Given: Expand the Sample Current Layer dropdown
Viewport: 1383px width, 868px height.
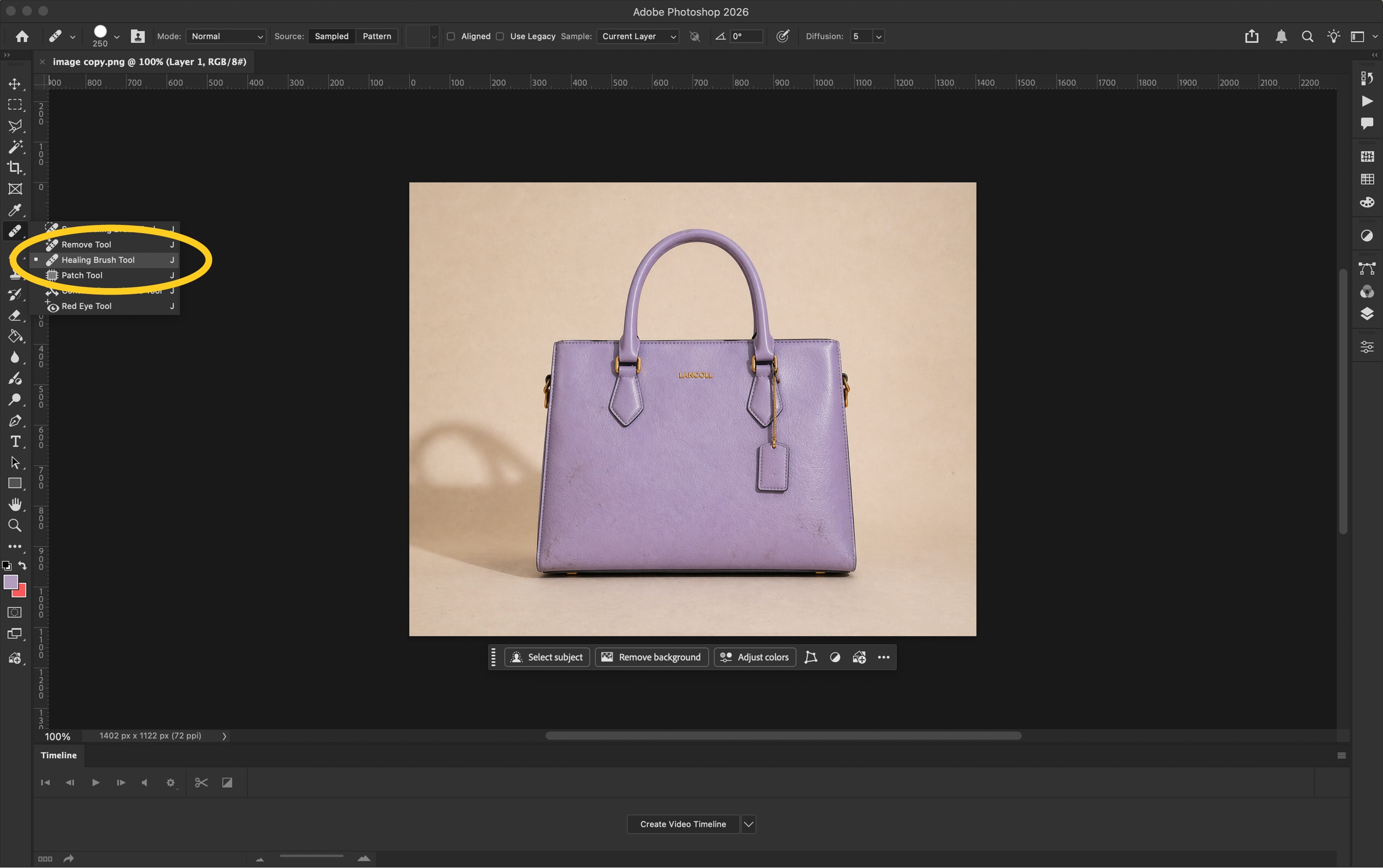Looking at the screenshot, I should click(637, 36).
